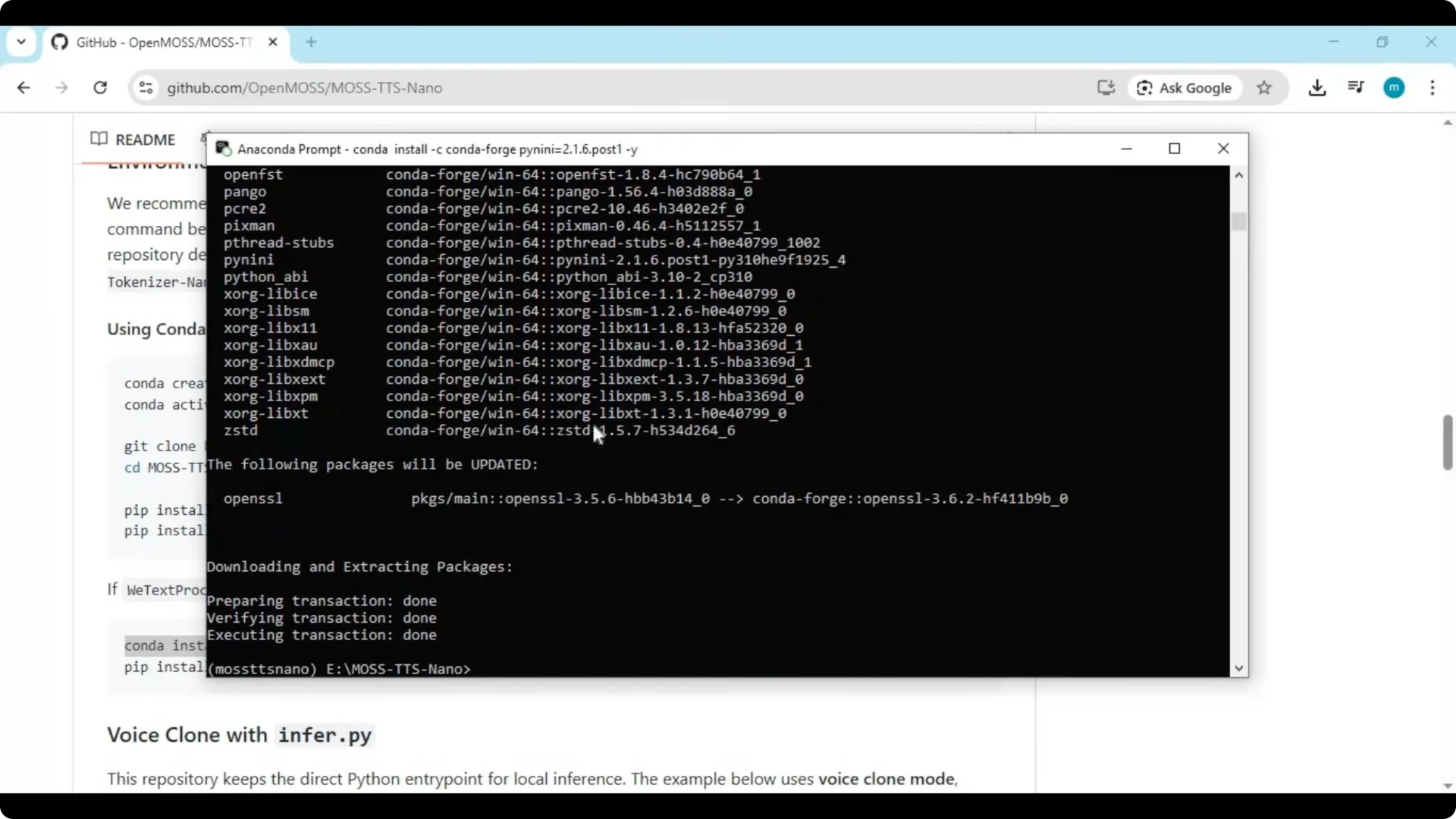This screenshot has height=819, width=1456.
Task: Open Chrome three-dot menu
Action: click(x=1432, y=88)
